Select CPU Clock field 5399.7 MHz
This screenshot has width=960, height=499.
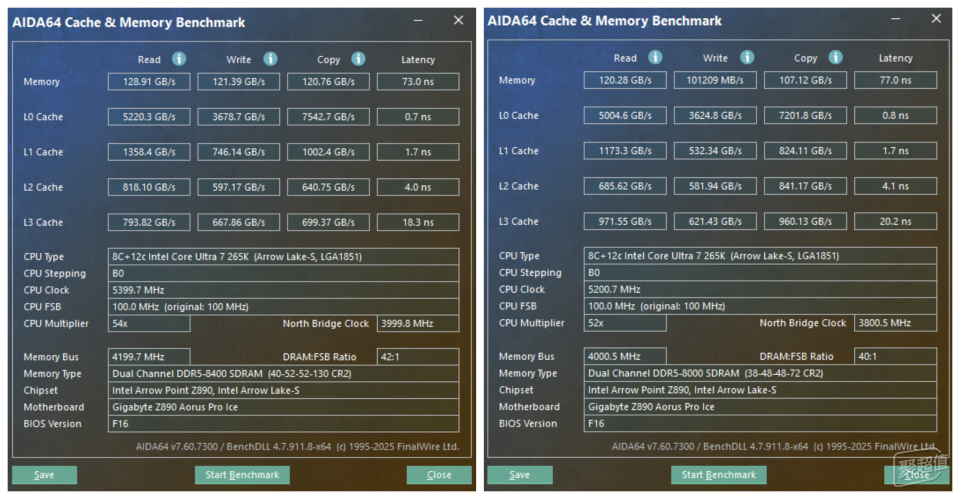283,290
